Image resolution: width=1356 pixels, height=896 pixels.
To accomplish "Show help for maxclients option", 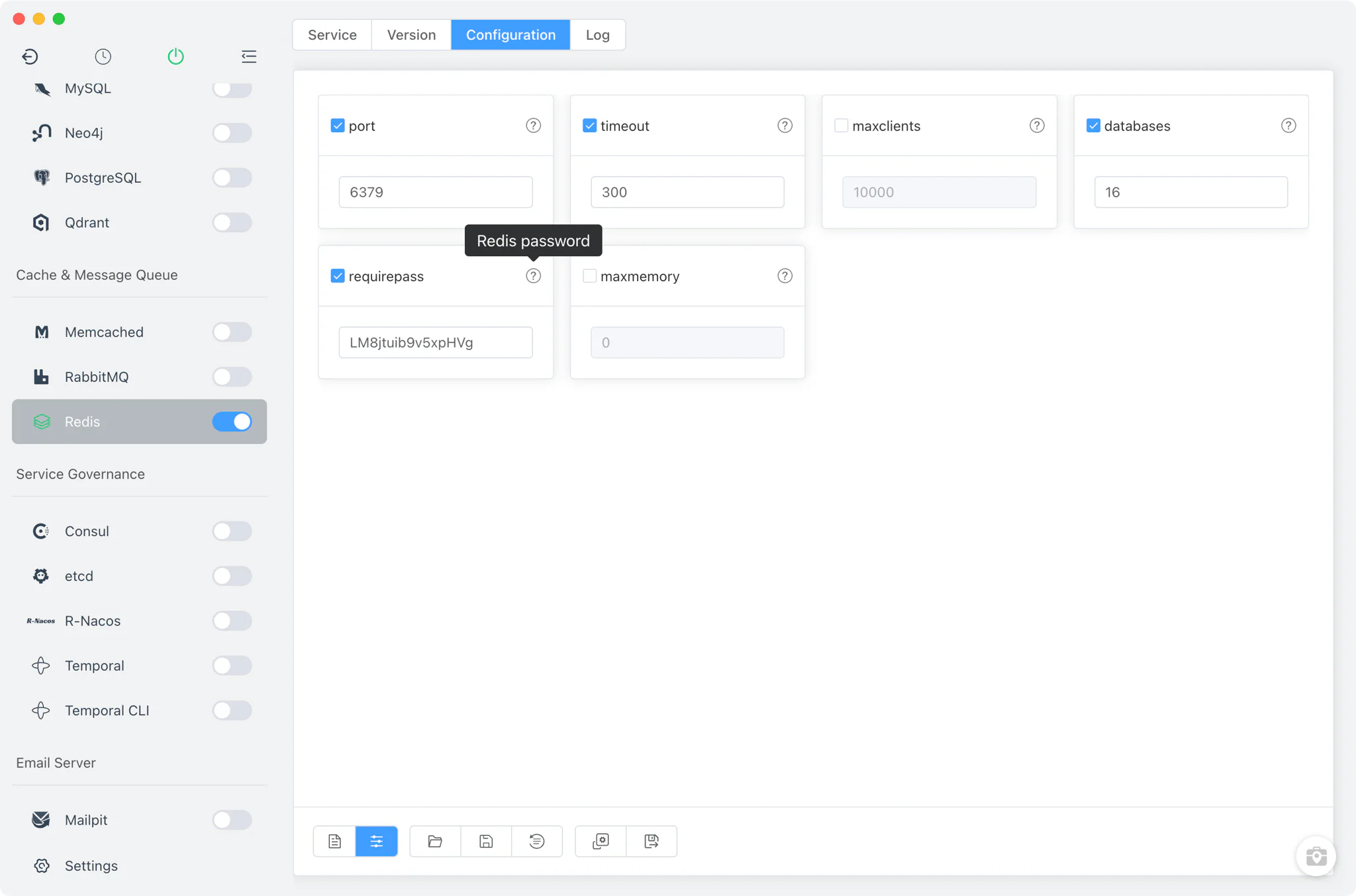I will (x=1037, y=126).
